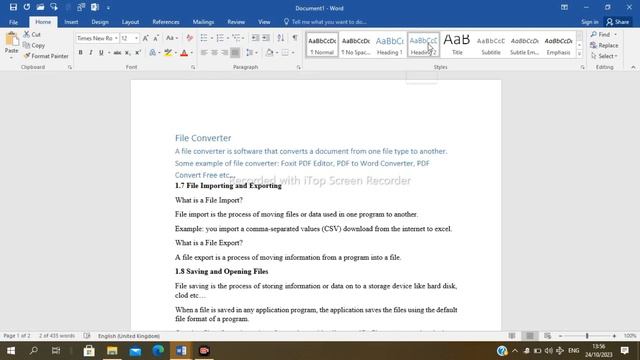Open Replace dialog
The height and width of the screenshot is (360, 640).
[x=604, y=45]
